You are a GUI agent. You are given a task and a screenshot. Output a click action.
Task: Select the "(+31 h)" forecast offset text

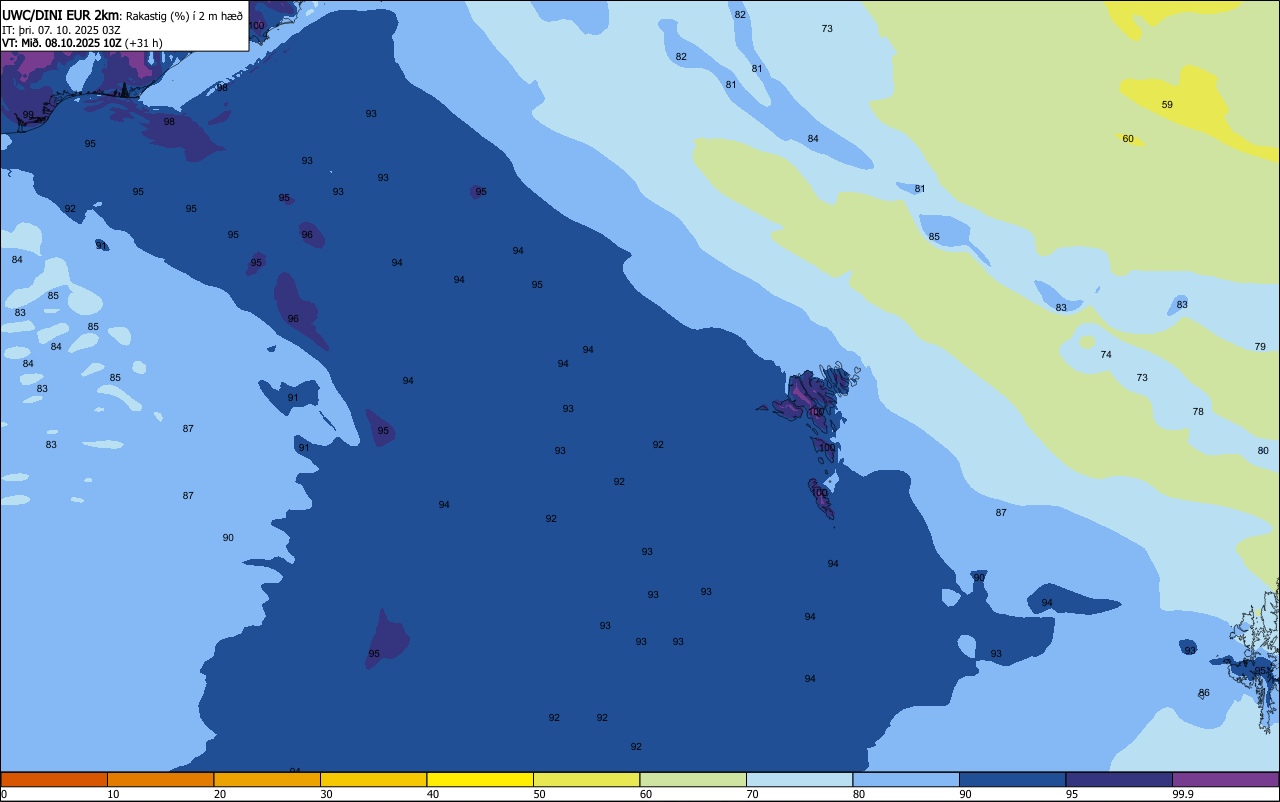tap(143, 43)
